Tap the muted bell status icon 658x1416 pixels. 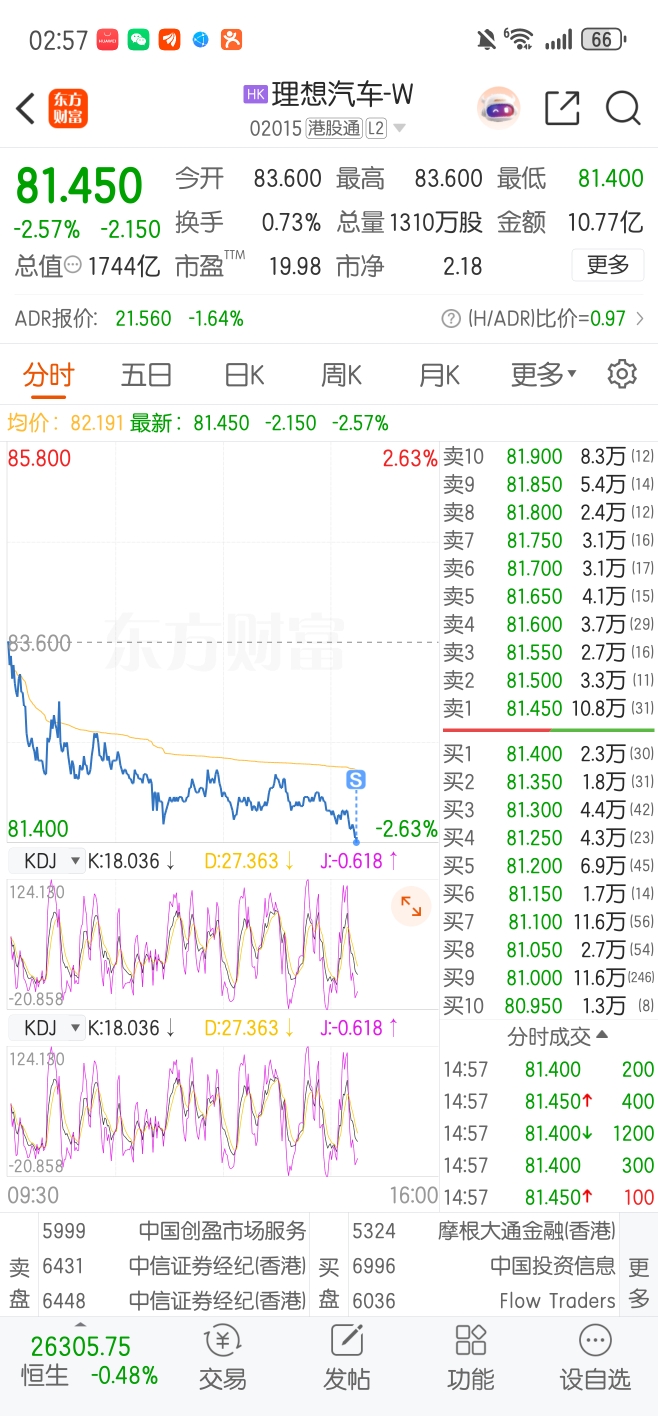click(486, 40)
